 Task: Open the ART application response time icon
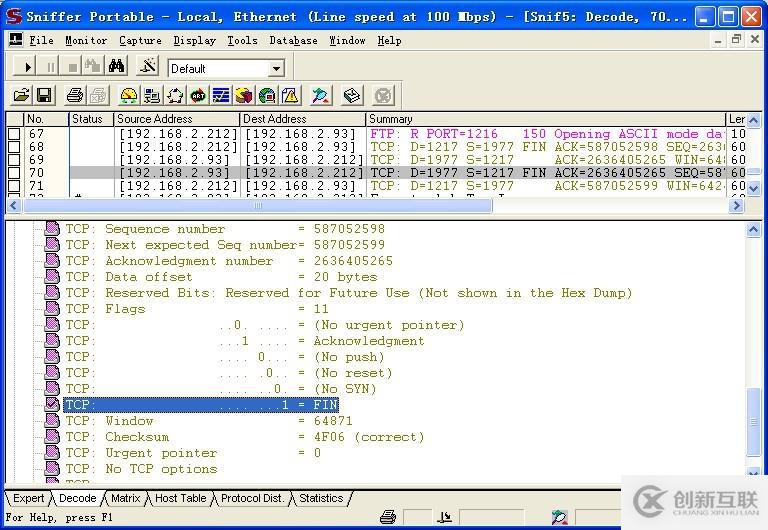pos(198,96)
